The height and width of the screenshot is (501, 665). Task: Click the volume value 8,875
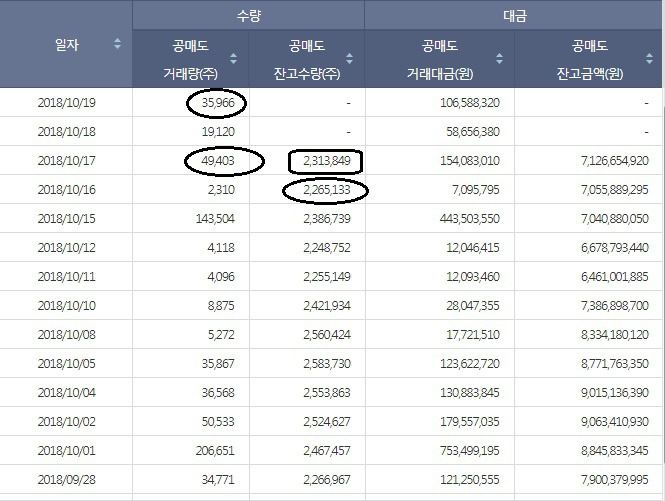[x=221, y=305]
